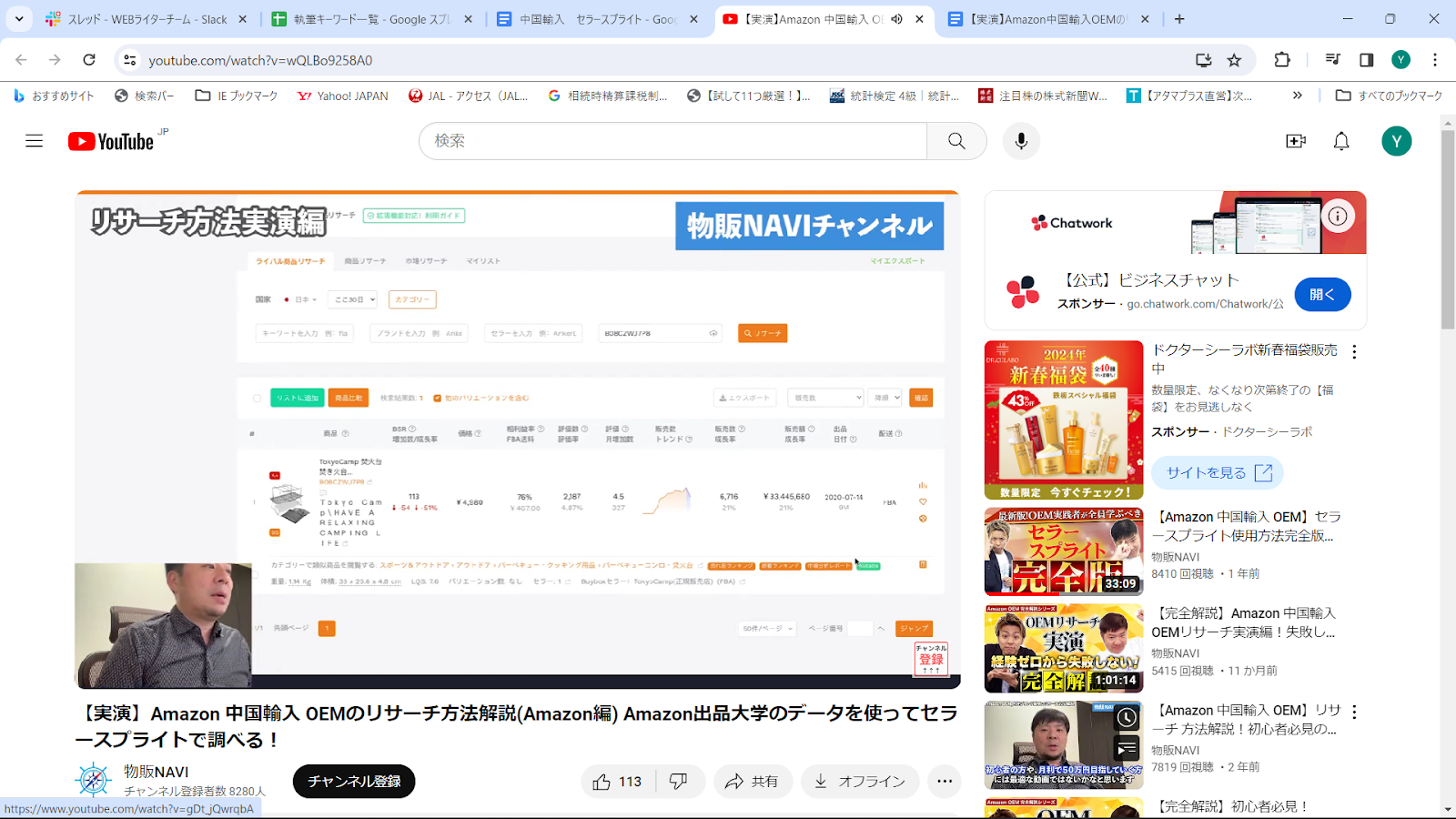Open Amazon 中国輸入 OEMリサーチ実演編 title
The height and width of the screenshot is (819, 1456).
[x=1244, y=623]
